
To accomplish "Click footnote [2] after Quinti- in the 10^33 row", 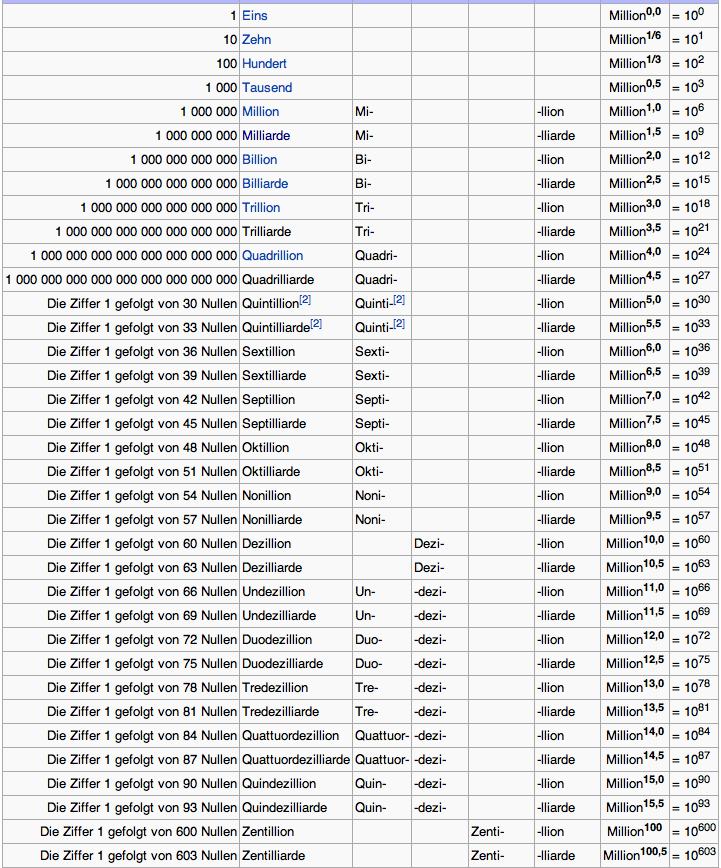I will click(x=399, y=324).
